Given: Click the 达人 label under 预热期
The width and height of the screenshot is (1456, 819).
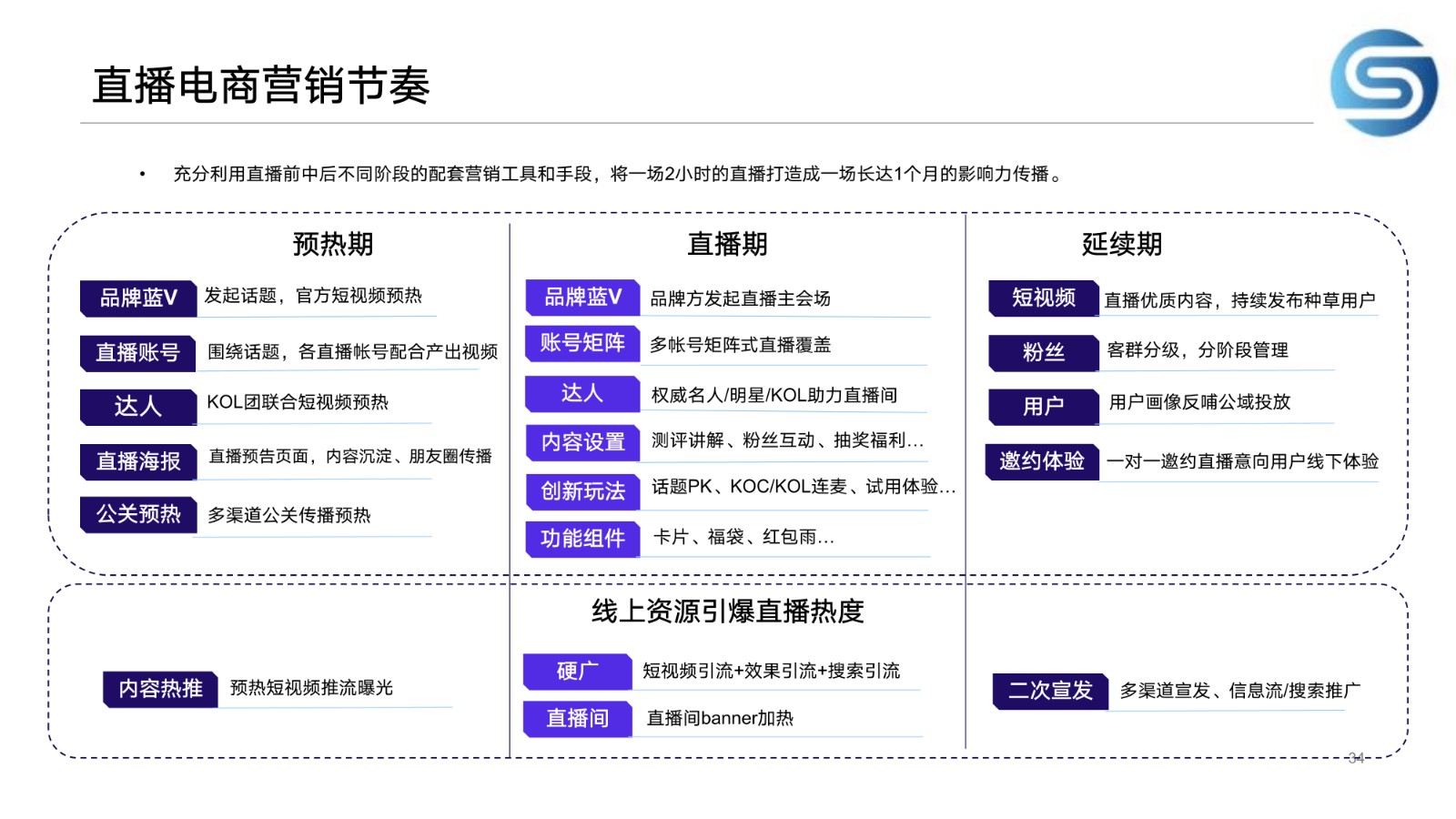Looking at the screenshot, I should 138,407.
